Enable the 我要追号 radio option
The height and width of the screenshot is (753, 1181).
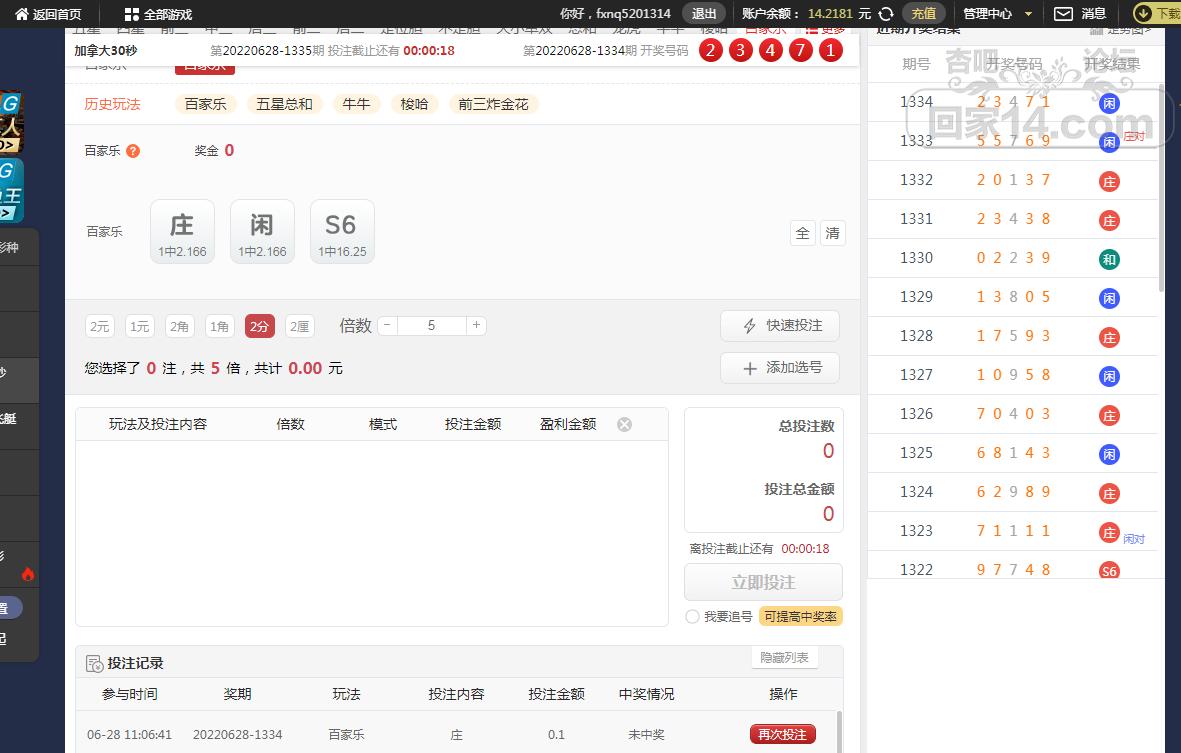click(x=692, y=617)
